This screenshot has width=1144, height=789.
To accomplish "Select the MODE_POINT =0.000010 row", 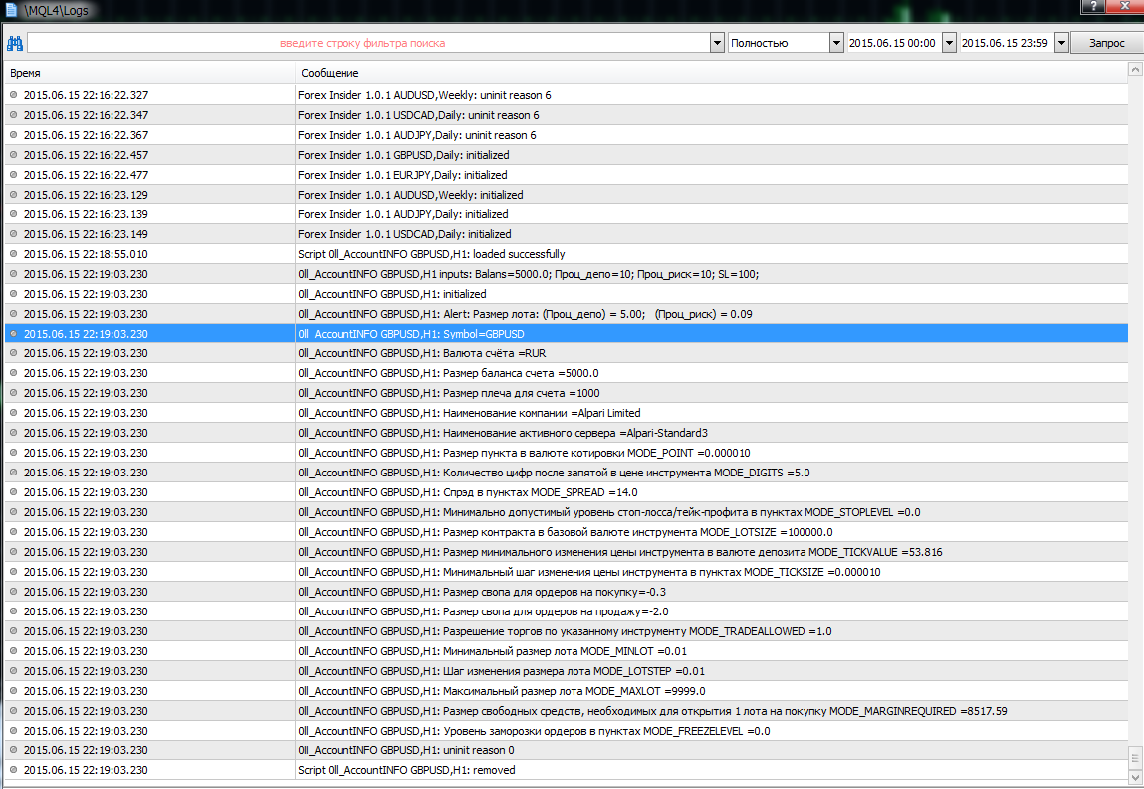I will [566, 453].
